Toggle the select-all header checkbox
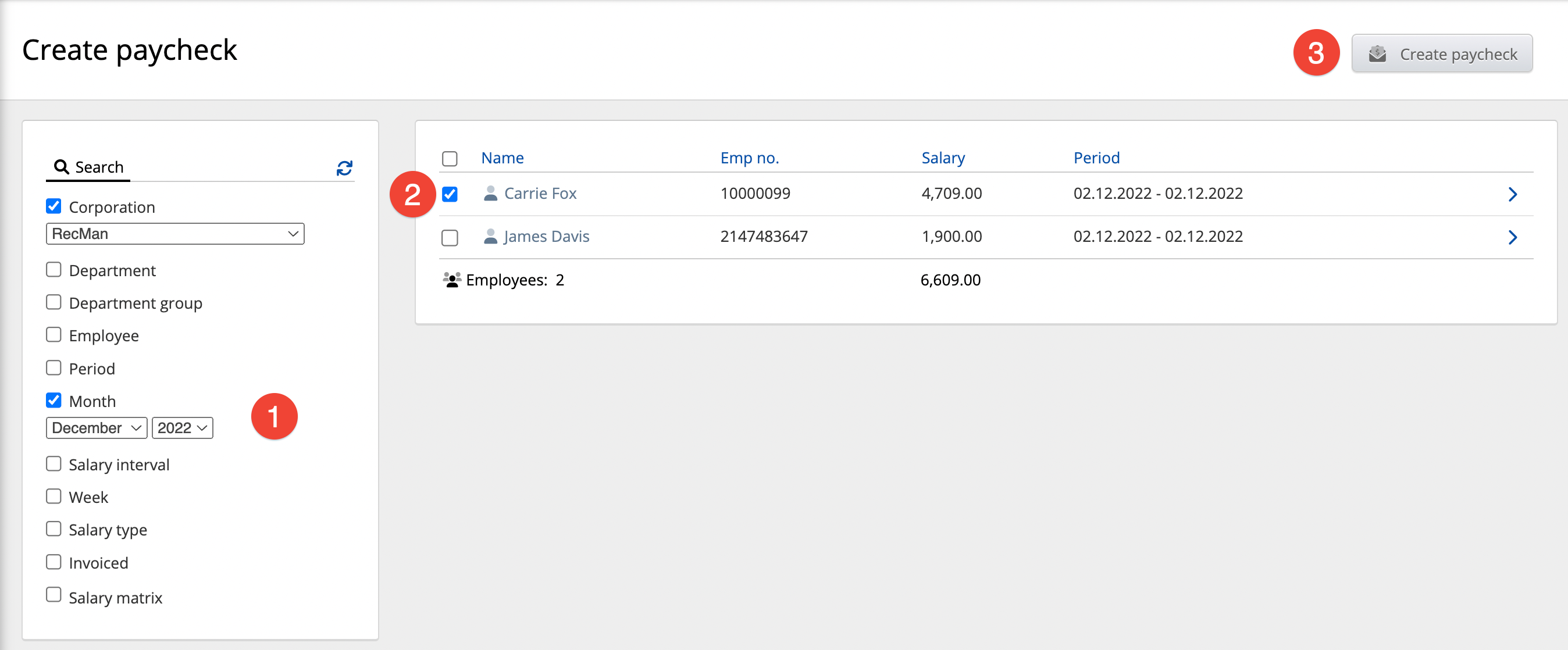The width and height of the screenshot is (1568, 650). (x=450, y=159)
